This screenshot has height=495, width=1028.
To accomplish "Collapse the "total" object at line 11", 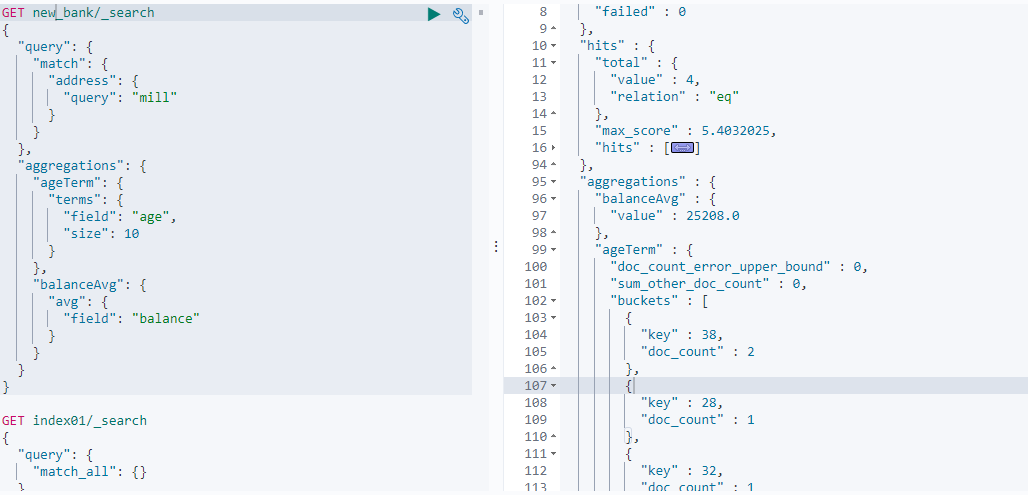I will tap(553, 63).
